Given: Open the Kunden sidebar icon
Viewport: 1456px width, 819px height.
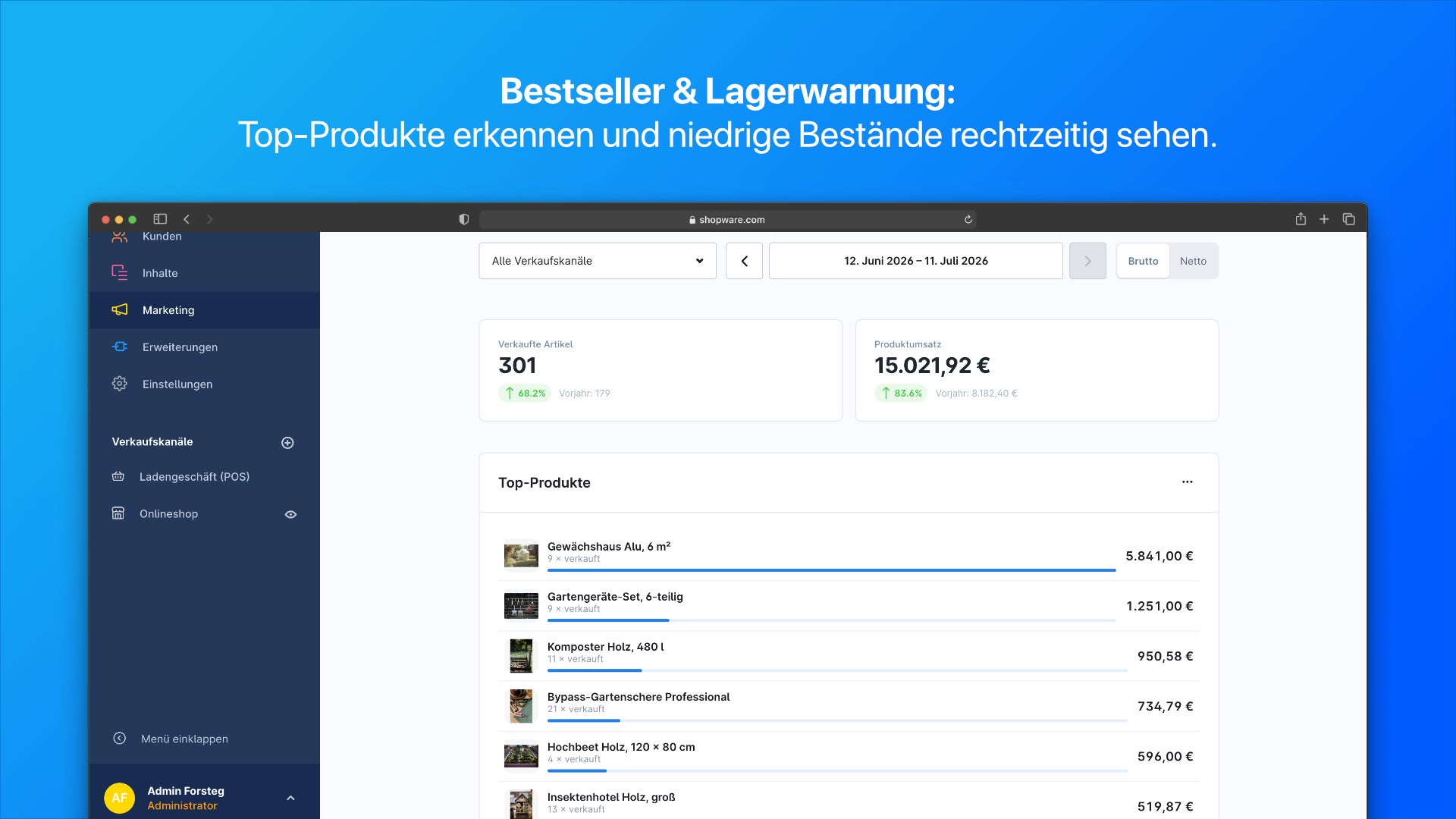Looking at the screenshot, I should tap(119, 237).
